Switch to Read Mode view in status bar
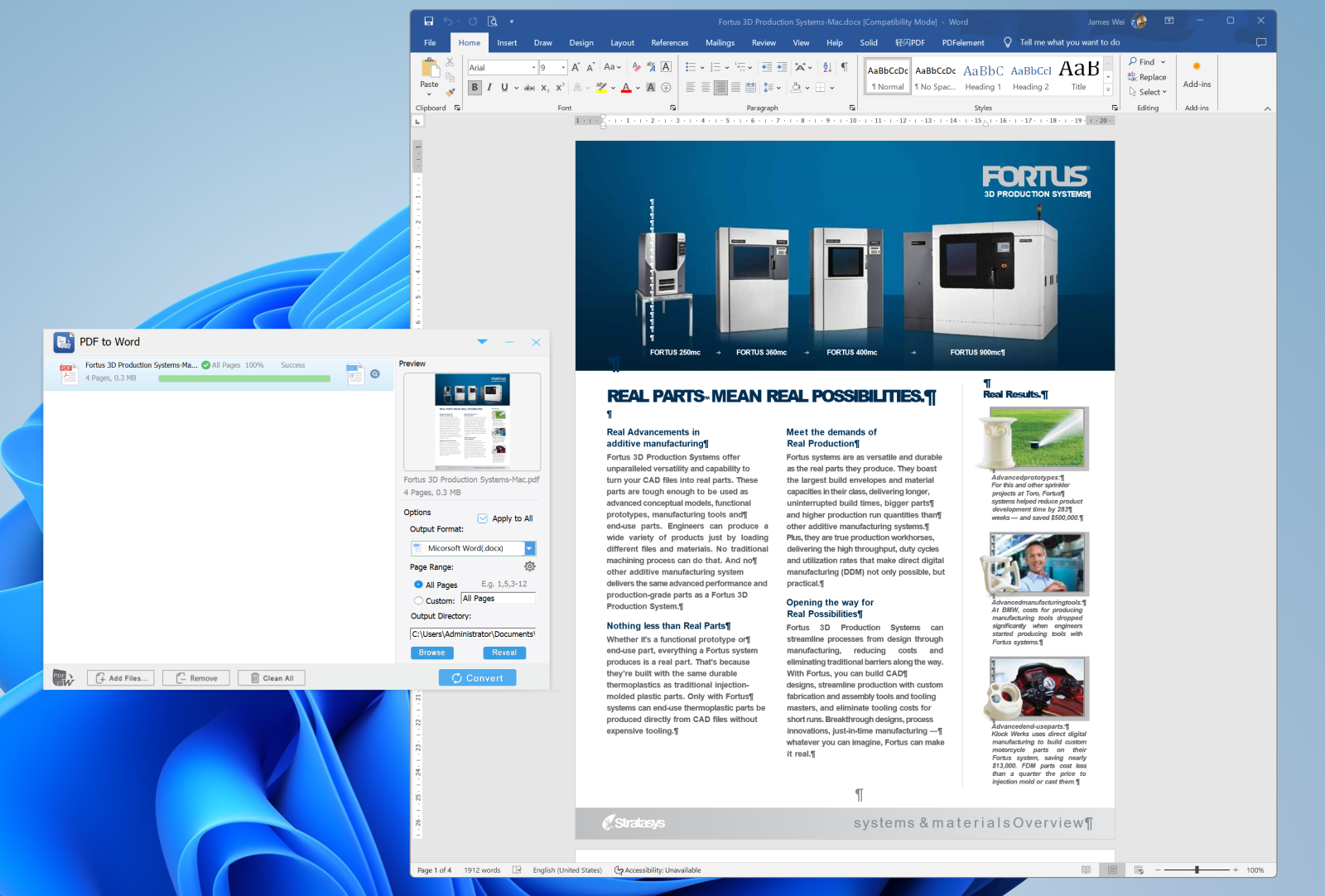The width and height of the screenshot is (1325, 896). pyautogui.click(x=1086, y=870)
